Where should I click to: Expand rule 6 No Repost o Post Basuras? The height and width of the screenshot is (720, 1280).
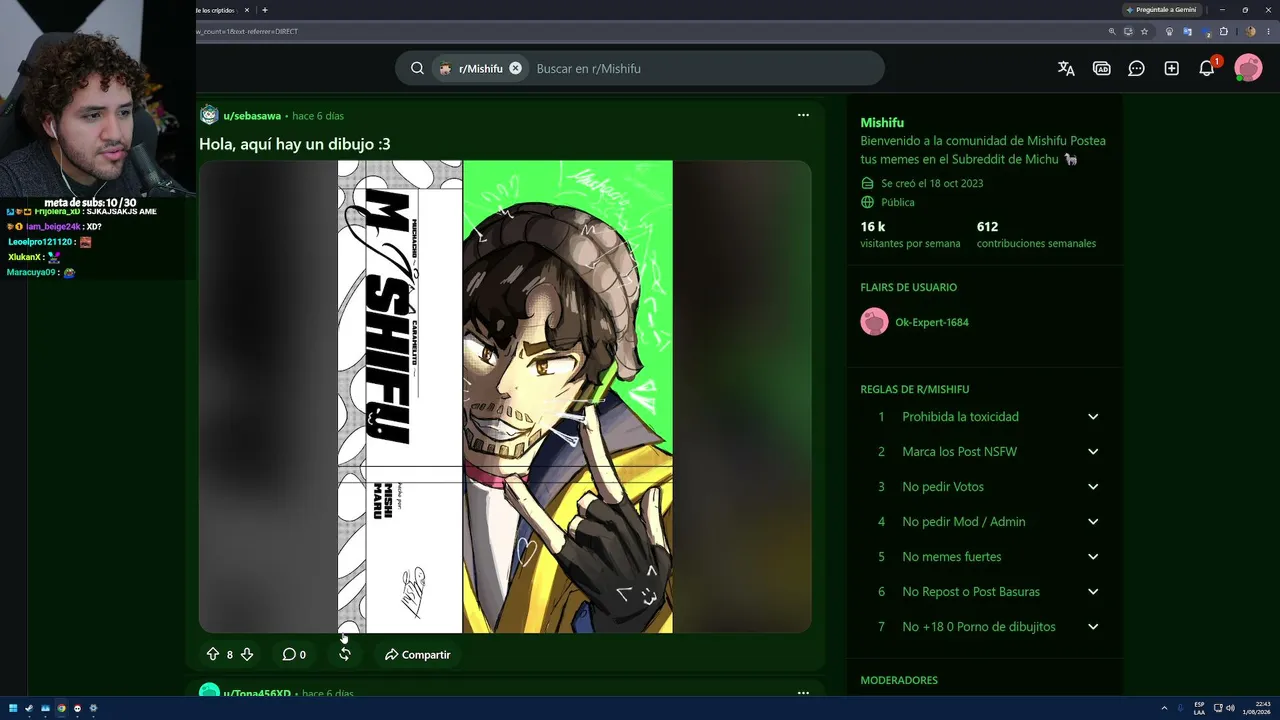pyautogui.click(x=1093, y=592)
